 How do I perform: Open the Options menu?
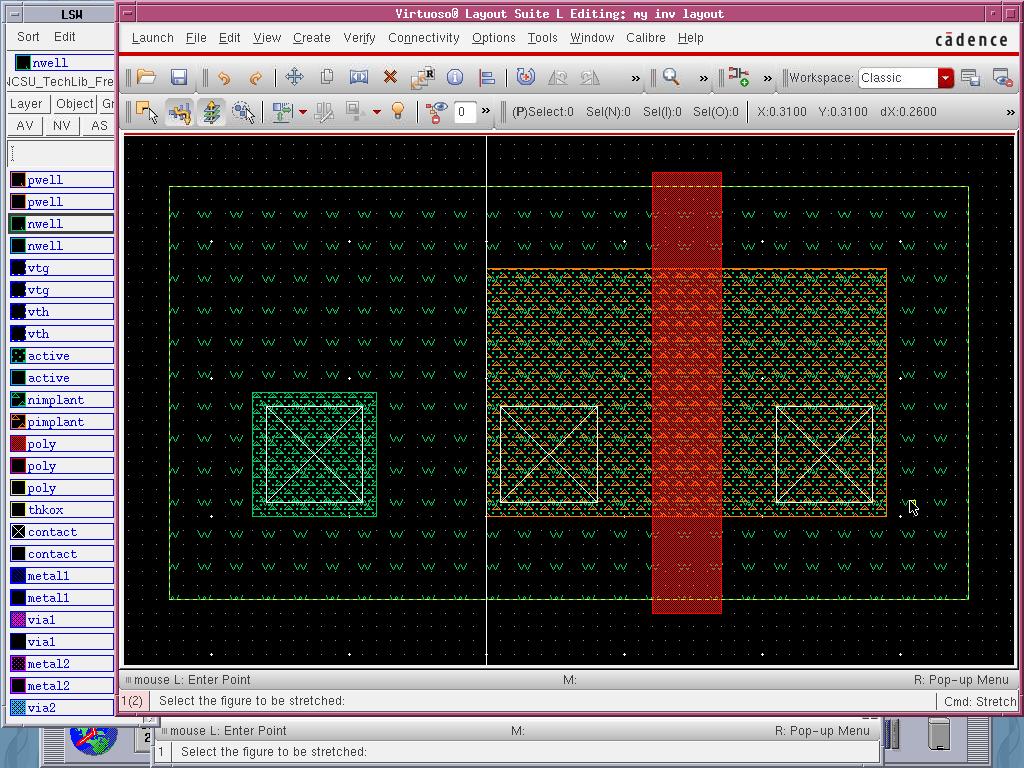click(494, 38)
